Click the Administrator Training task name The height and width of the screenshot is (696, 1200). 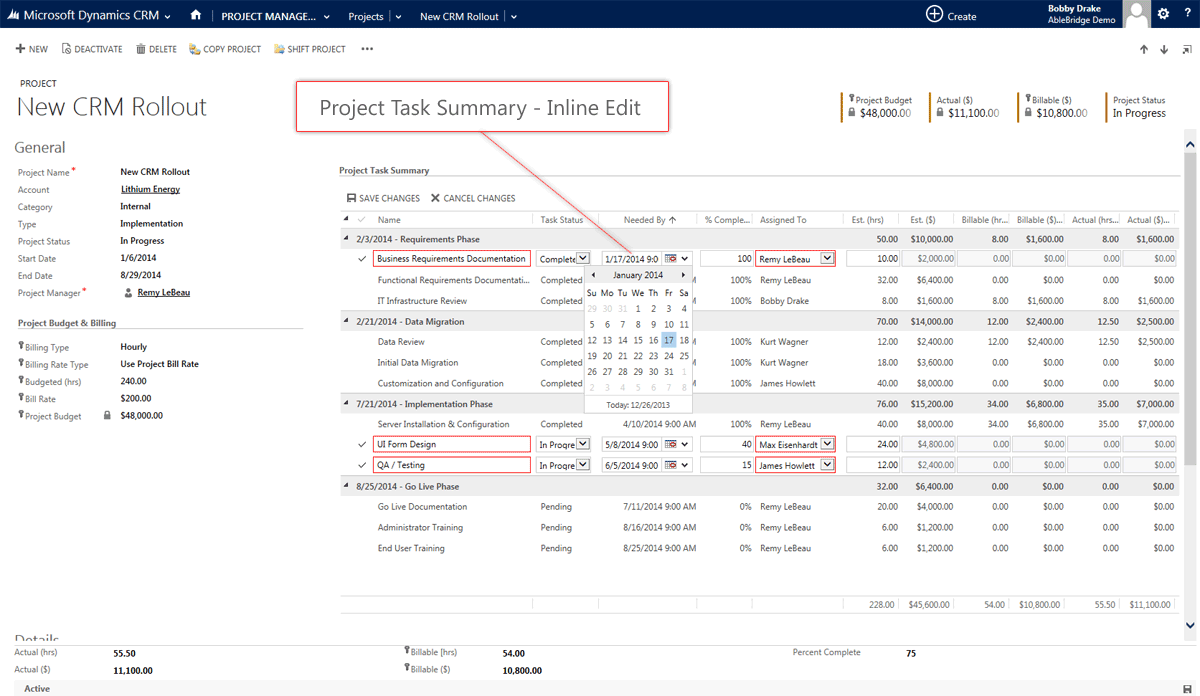420,527
